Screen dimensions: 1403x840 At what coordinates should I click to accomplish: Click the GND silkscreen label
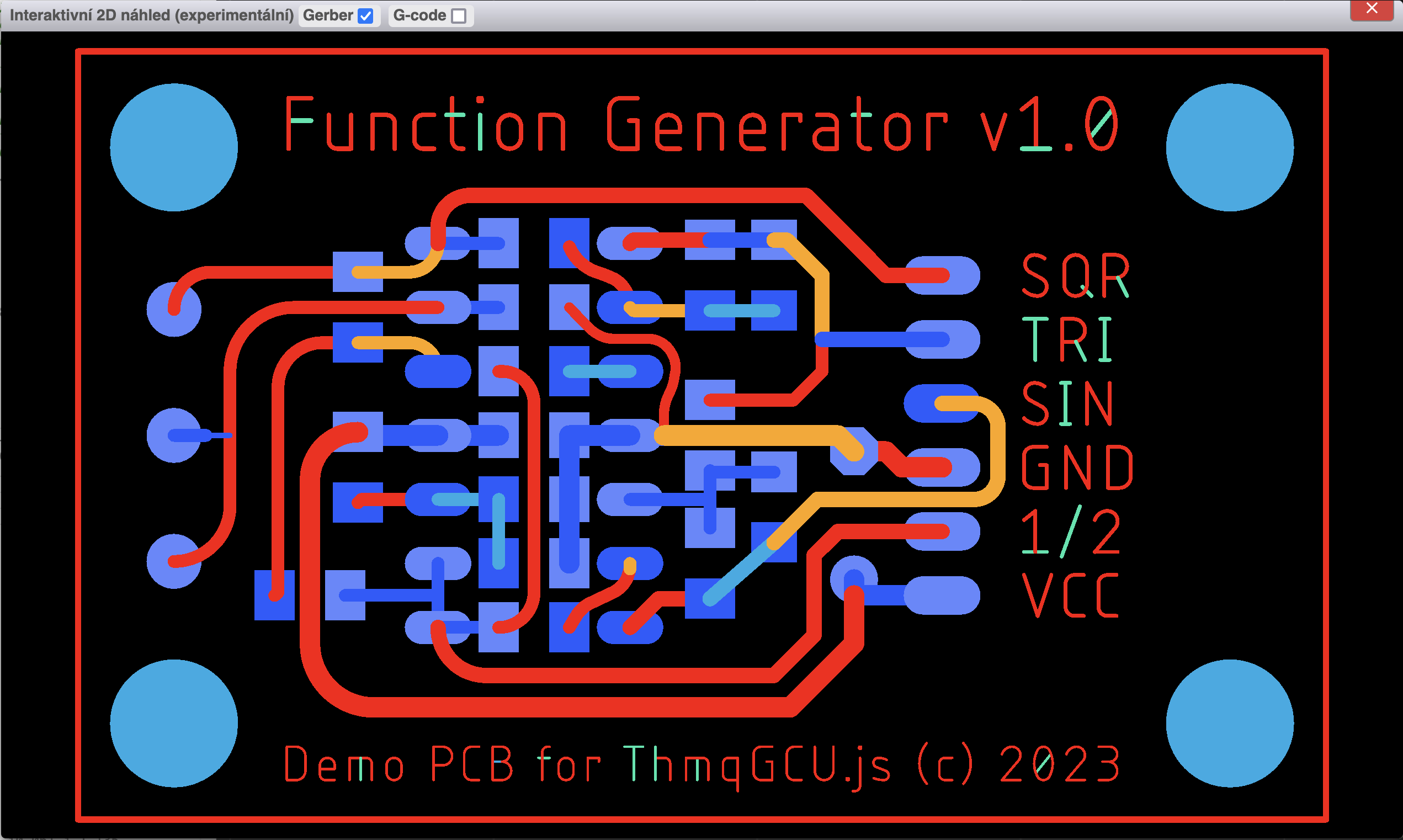1077,467
